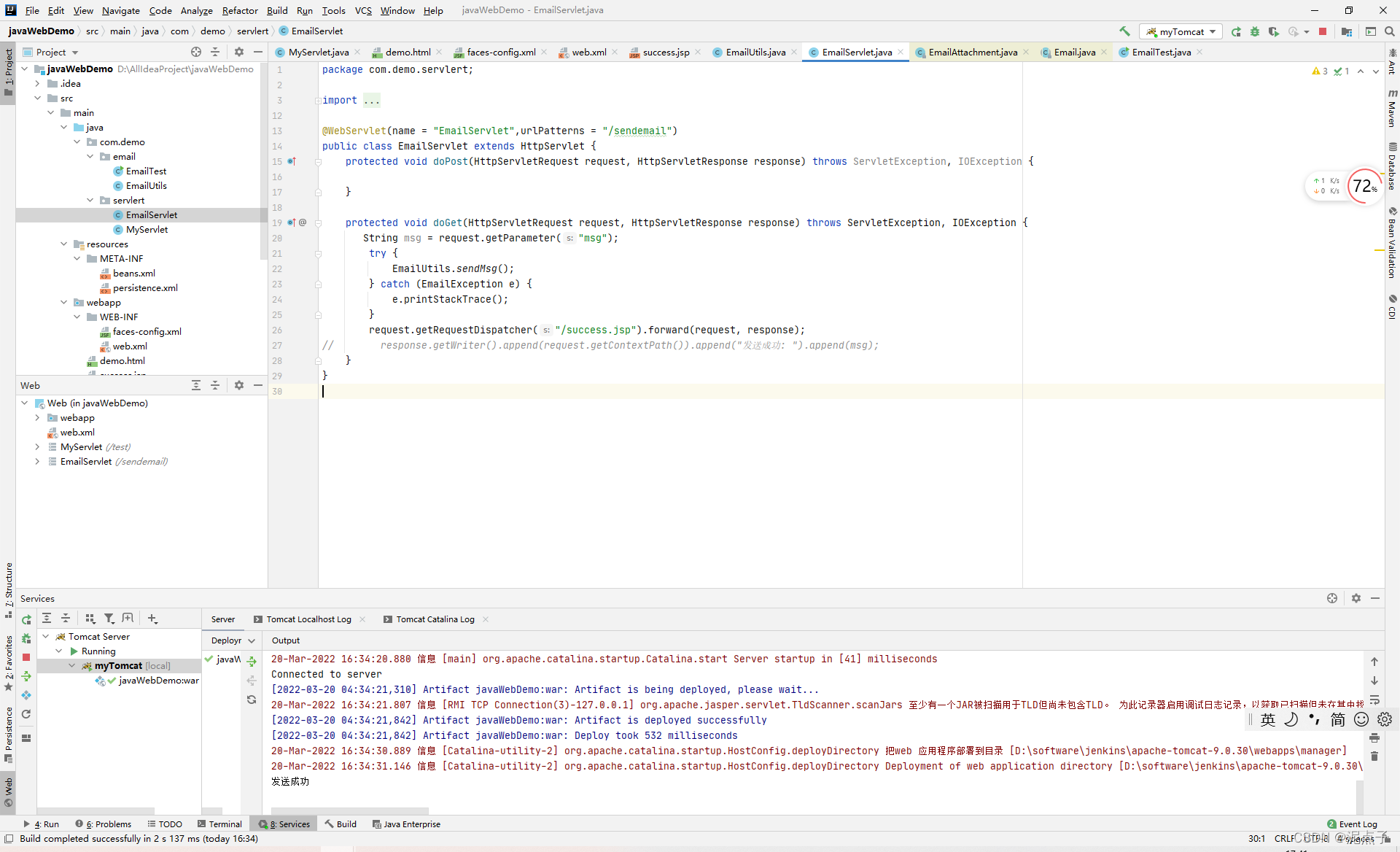Toggle the Persistence tool window stripe
The width and height of the screenshot is (1400, 852).
8,735
